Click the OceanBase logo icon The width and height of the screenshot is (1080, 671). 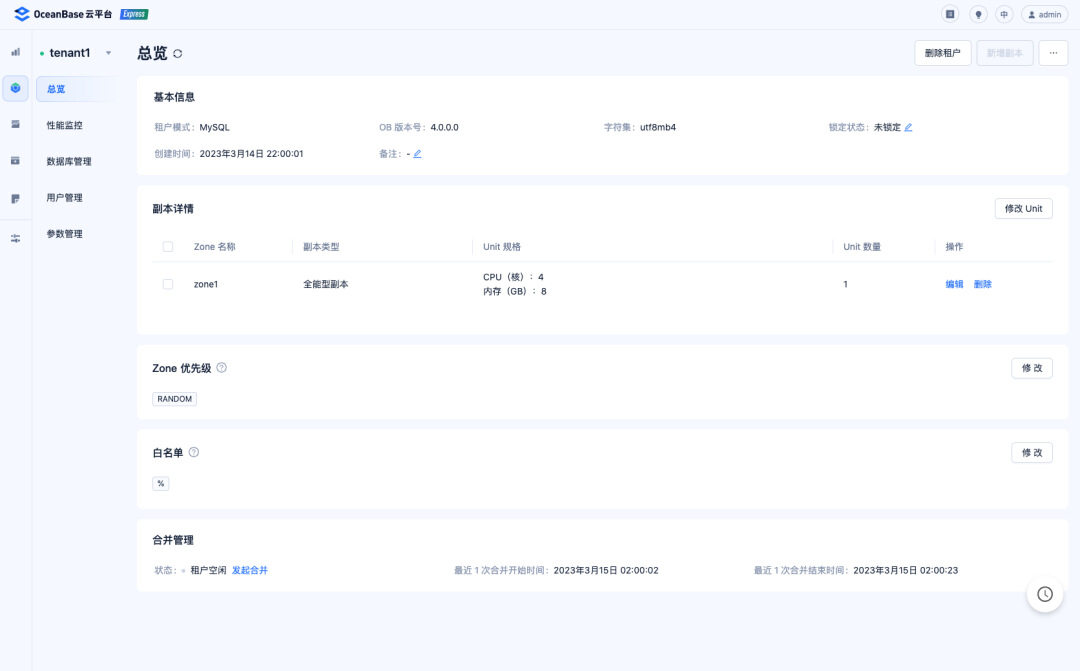[22, 14]
